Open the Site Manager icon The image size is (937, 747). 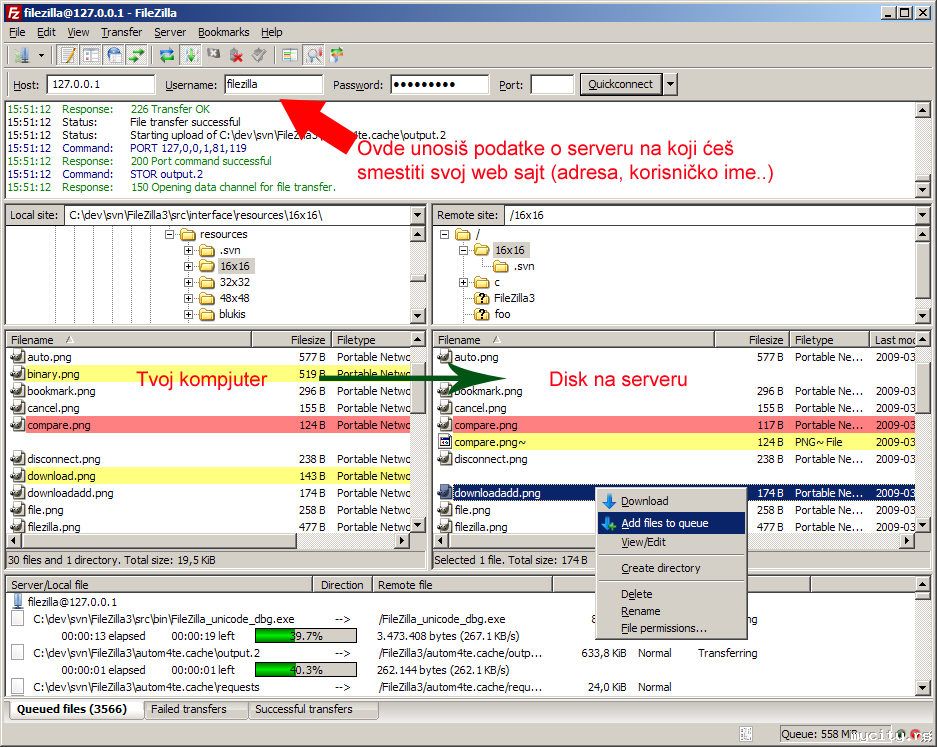22,56
